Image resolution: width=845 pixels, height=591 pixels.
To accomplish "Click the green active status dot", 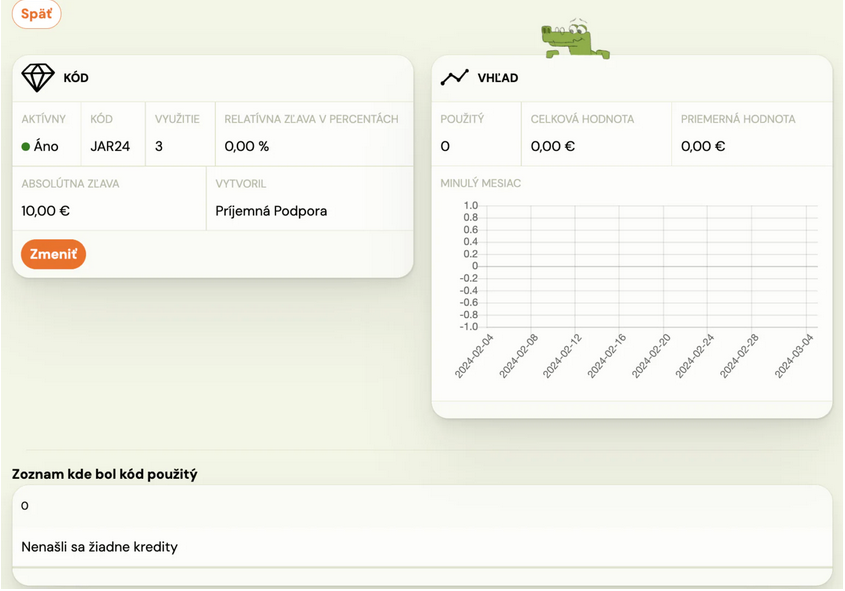I will [25, 147].
